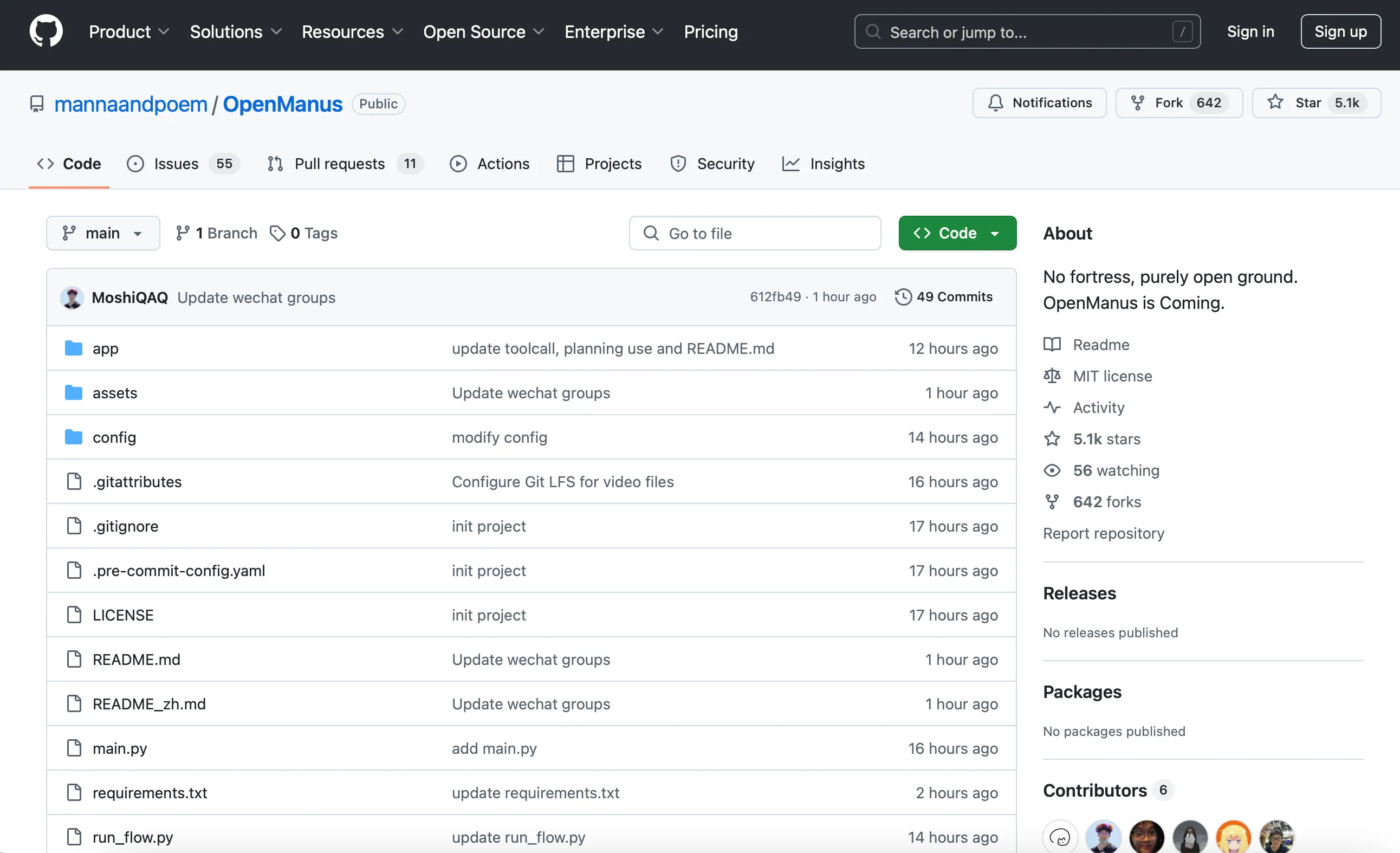Open the 'modify config' commit message
Image resolution: width=1400 pixels, height=853 pixels.
[500, 437]
